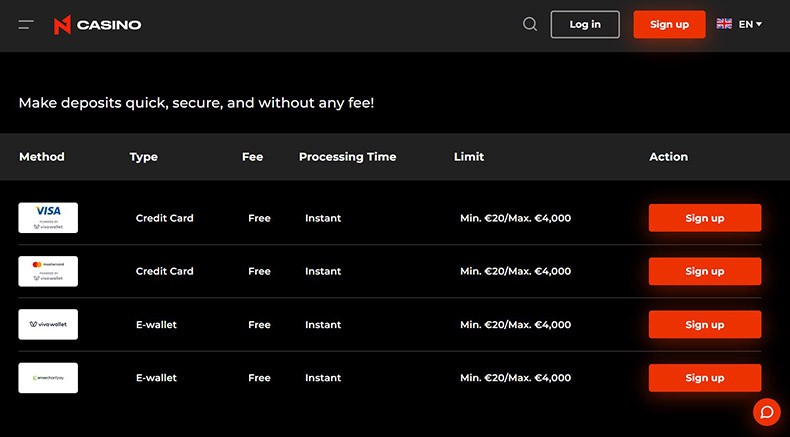
Task: Click the Fee column header
Action: [x=252, y=157]
